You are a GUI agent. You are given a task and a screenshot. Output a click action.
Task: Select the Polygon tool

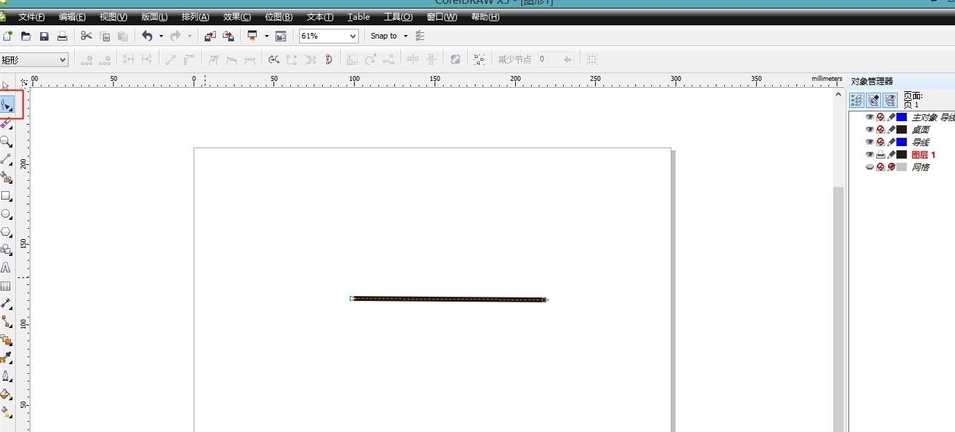[x=6, y=232]
